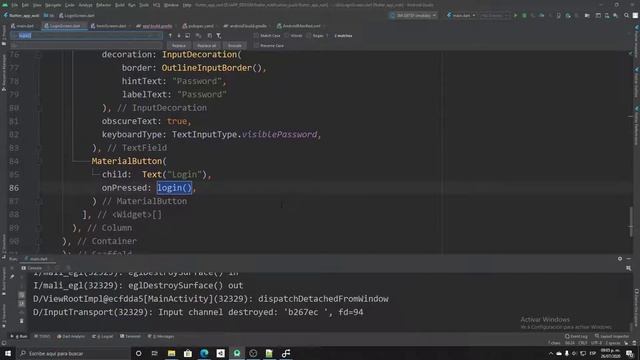Screen dimensions: 640x360
Task: Open Task View on the taskbar
Action: pos(155,353)
